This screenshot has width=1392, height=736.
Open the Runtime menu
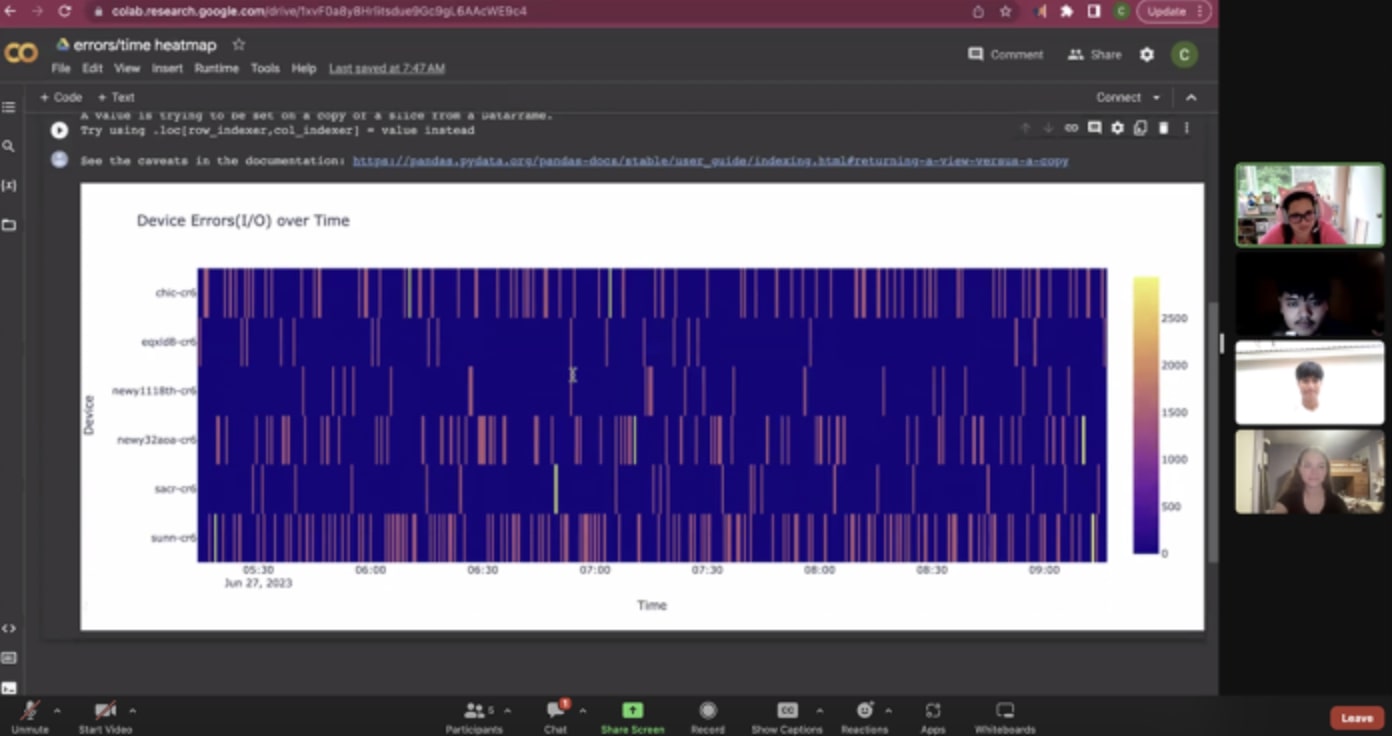click(x=216, y=69)
